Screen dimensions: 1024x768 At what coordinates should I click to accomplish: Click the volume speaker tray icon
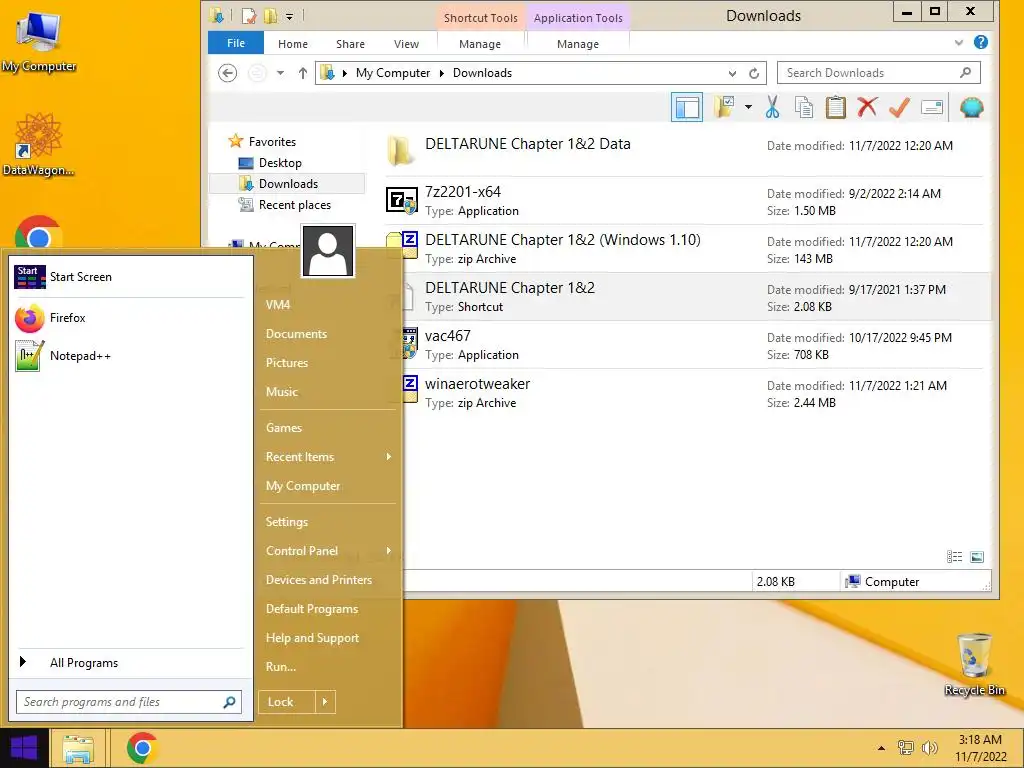click(929, 748)
